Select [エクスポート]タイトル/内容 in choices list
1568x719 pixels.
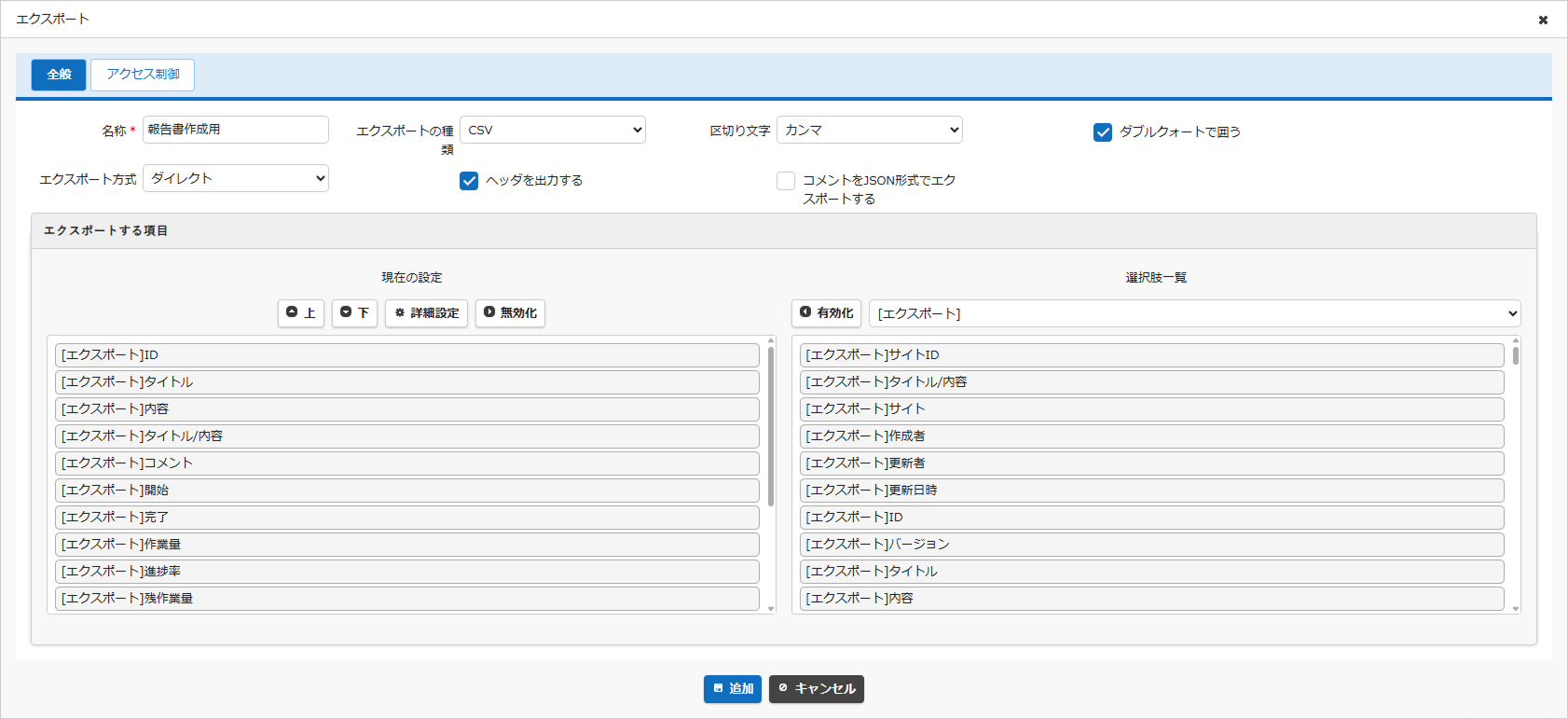[1152, 382]
